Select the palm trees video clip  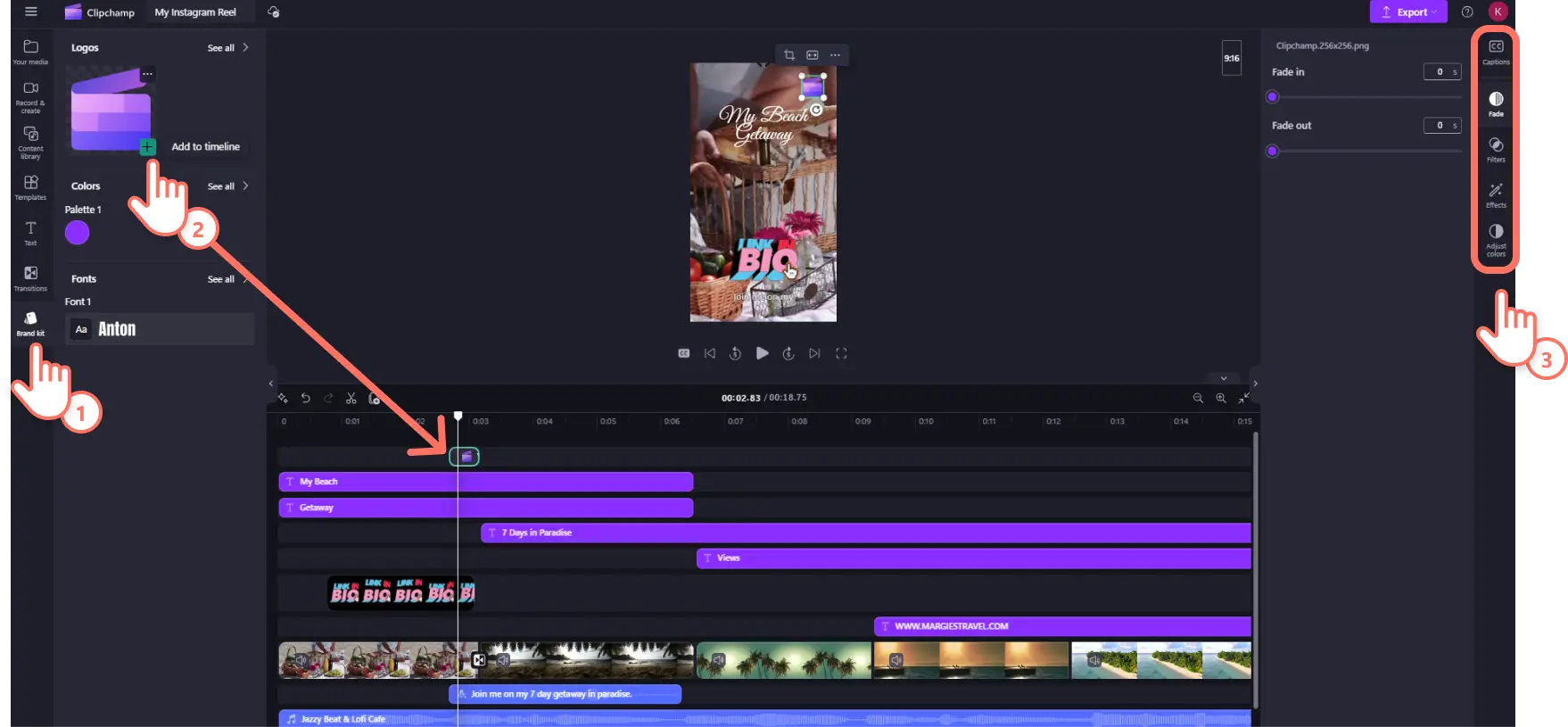point(783,660)
